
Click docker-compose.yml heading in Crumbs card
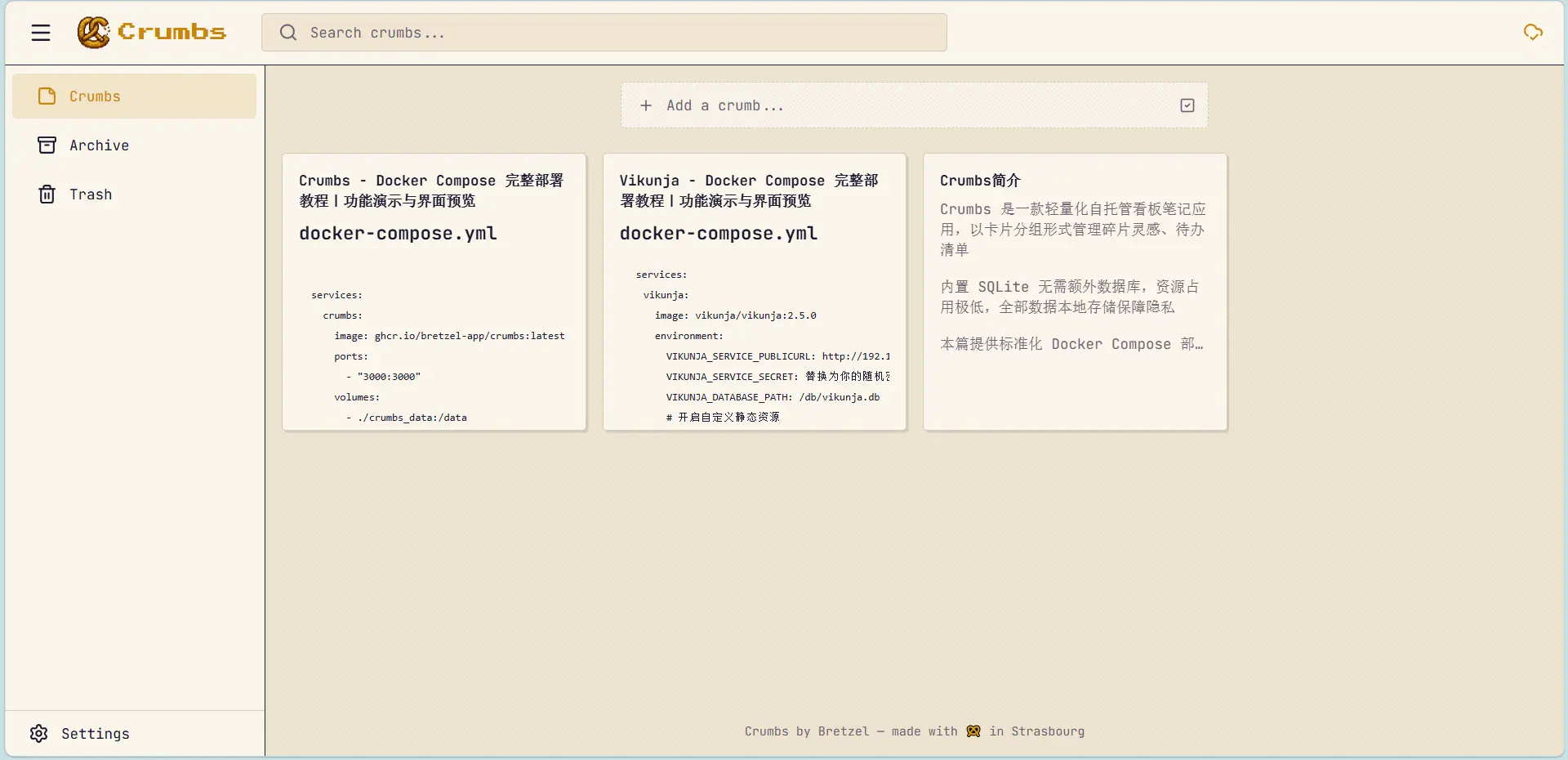click(398, 234)
